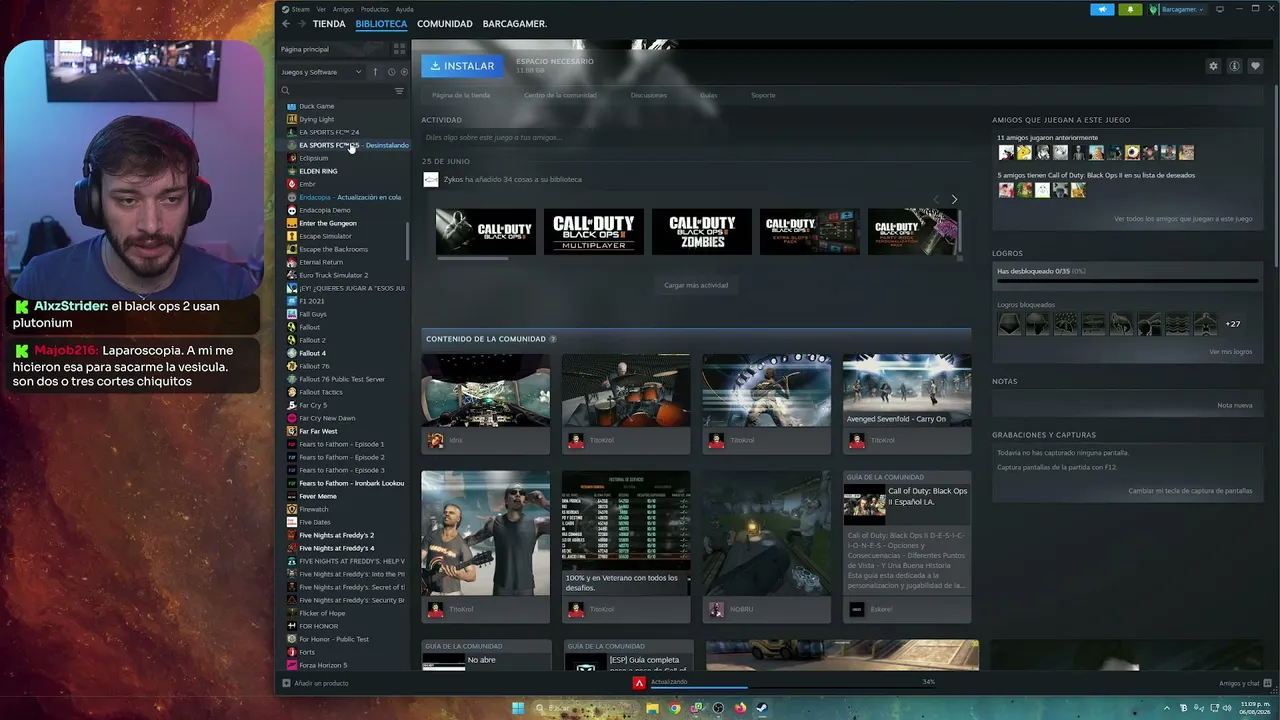Enter Big Picture mode icon
This screenshot has height=720, width=1280.
(1220, 9)
